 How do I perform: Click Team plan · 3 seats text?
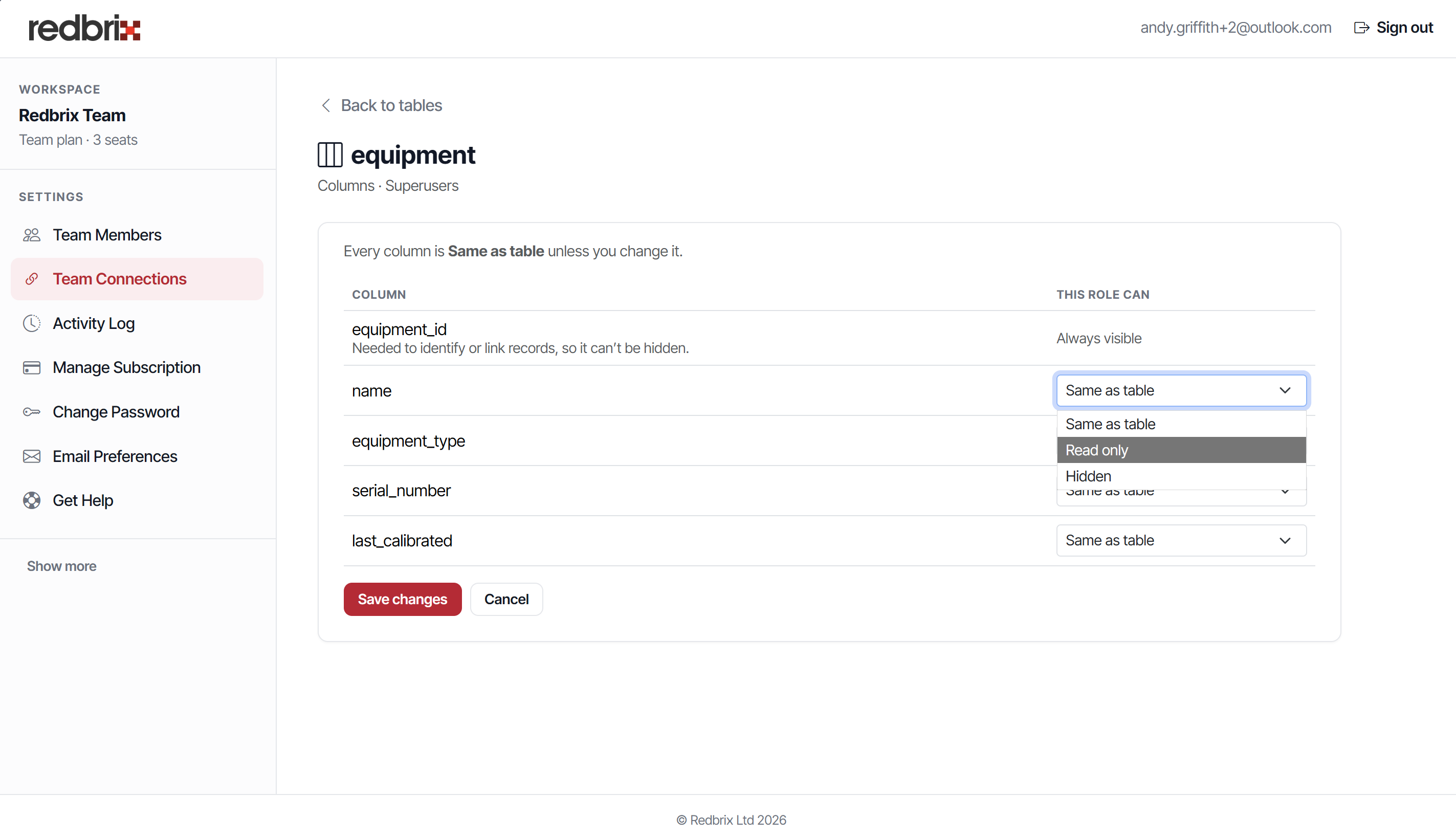point(78,140)
